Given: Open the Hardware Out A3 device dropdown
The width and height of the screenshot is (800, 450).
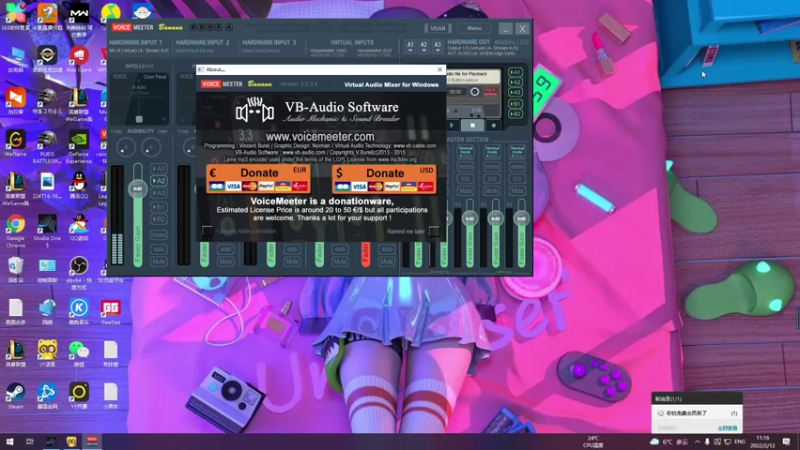Looking at the screenshot, I should [x=437, y=47].
